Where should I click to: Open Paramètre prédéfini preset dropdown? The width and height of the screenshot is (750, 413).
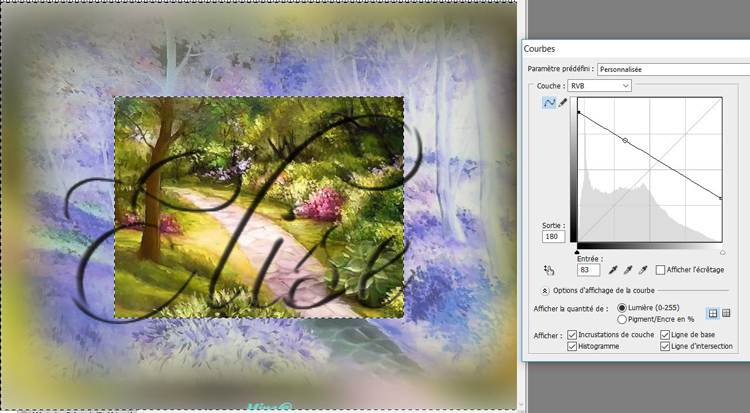(x=670, y=69)
